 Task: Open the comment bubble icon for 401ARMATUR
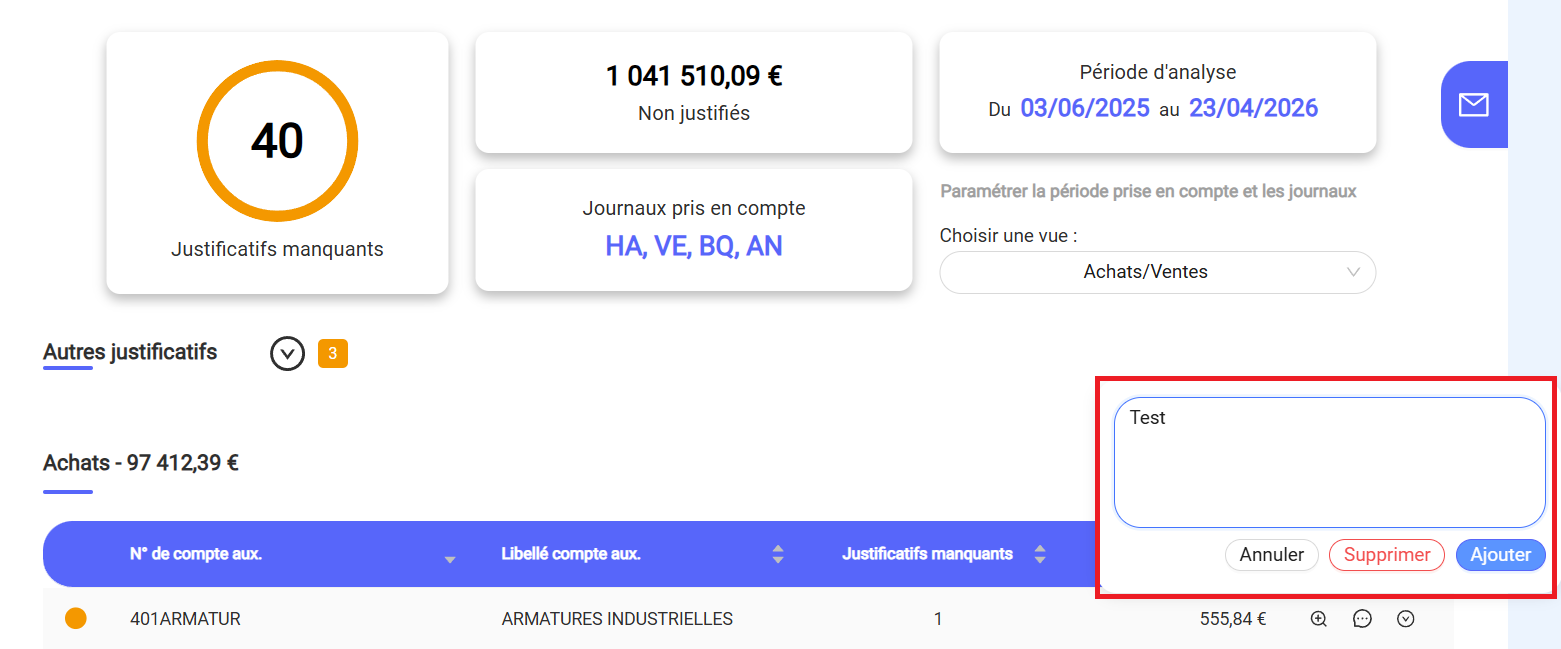tap(1362, 619)
